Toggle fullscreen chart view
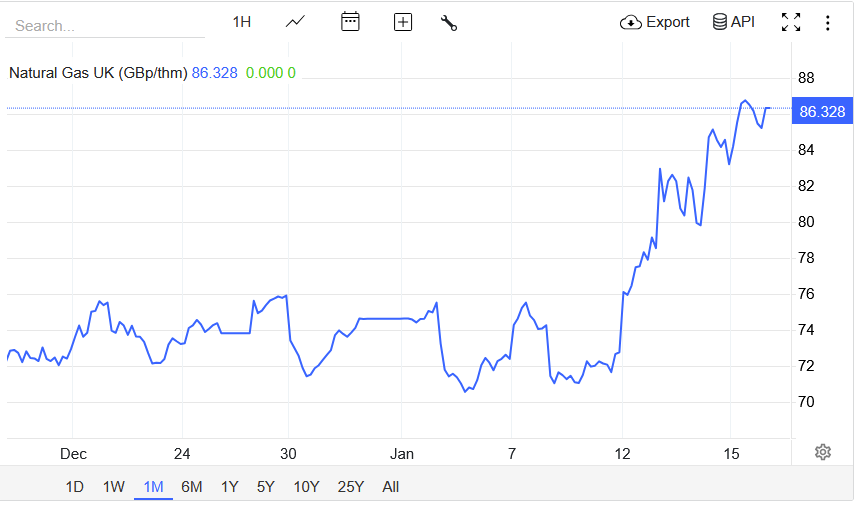Viewport: 858px width, 508px height. [791, 22]
